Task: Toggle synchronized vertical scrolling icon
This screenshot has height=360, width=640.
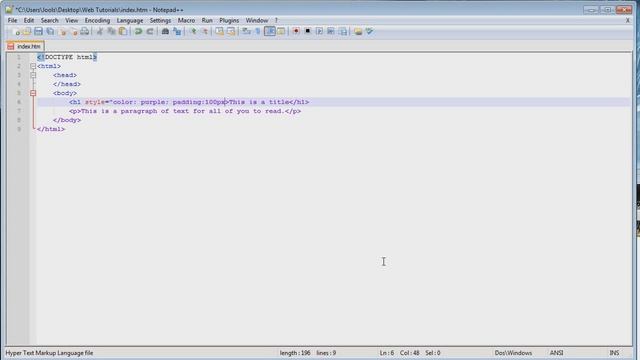Action: (x=220, y=31)
